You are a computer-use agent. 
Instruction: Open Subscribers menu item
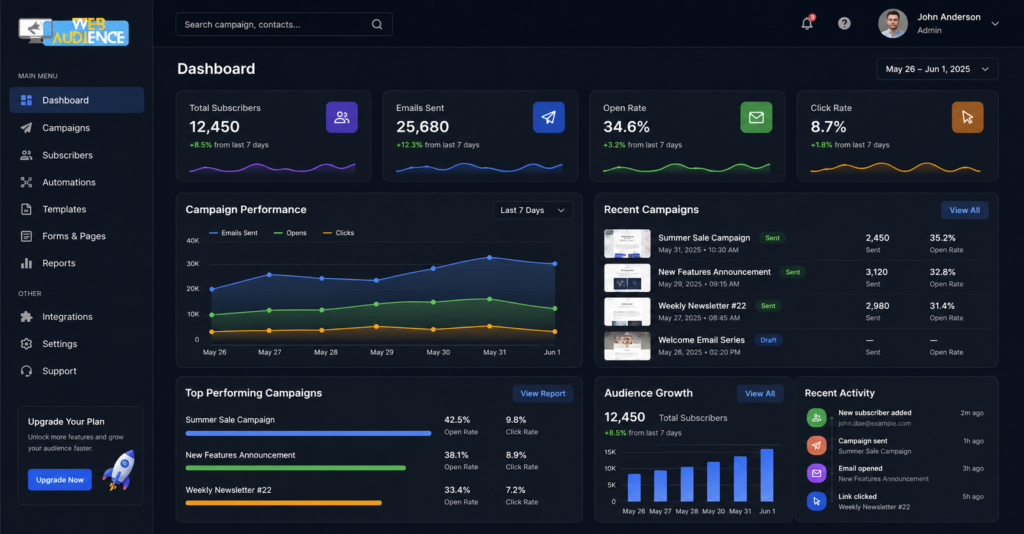[76, 155]
